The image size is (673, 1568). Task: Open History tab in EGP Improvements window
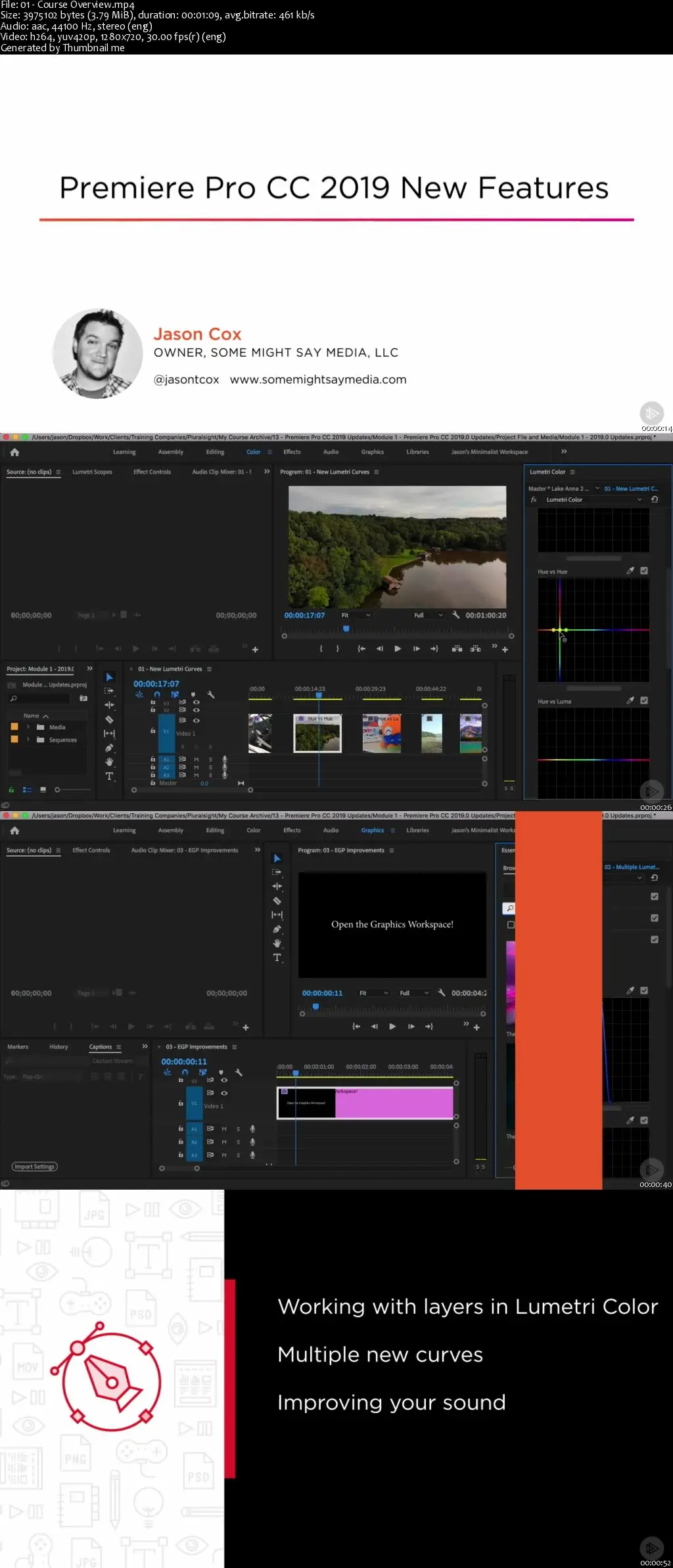click(x=58, y=1047)
